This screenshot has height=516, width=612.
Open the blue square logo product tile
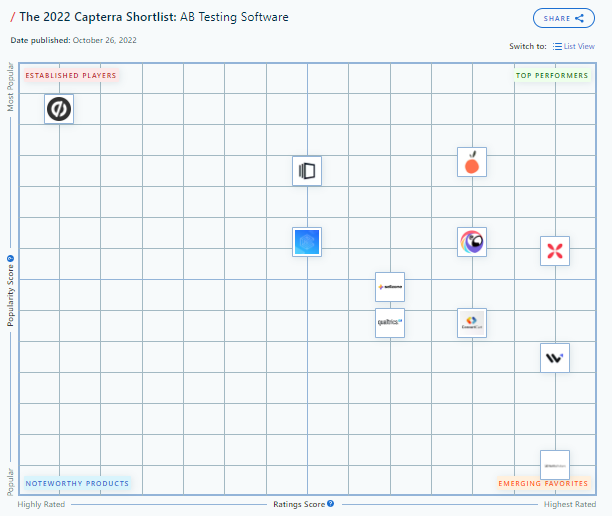[x=307, y=242]
